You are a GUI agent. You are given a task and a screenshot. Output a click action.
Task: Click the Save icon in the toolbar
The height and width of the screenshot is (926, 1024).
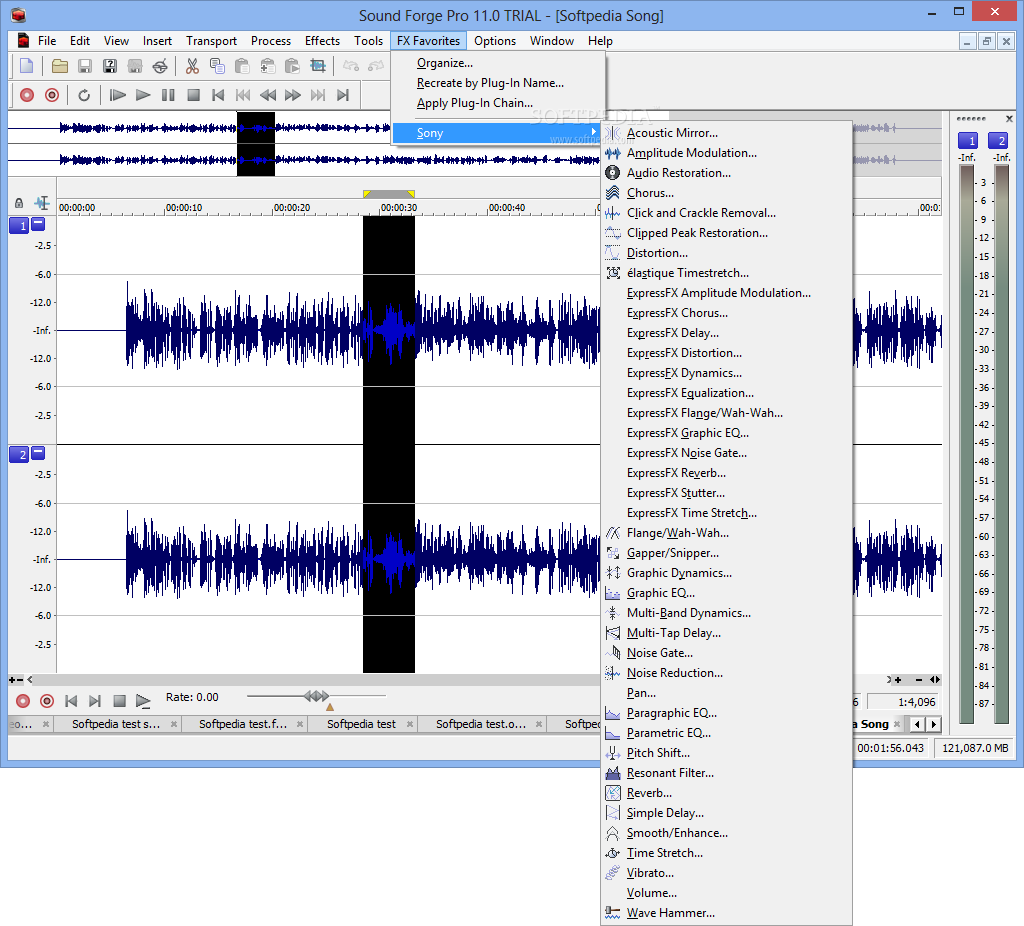click(x=85, y=66)
